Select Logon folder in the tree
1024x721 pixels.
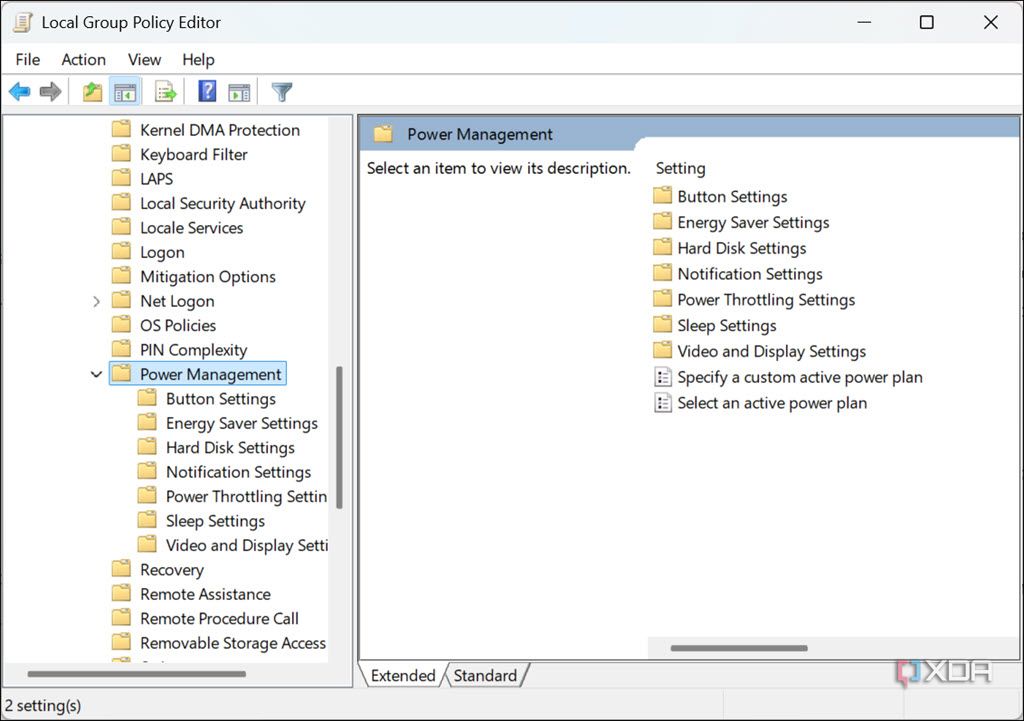point(162,252)
